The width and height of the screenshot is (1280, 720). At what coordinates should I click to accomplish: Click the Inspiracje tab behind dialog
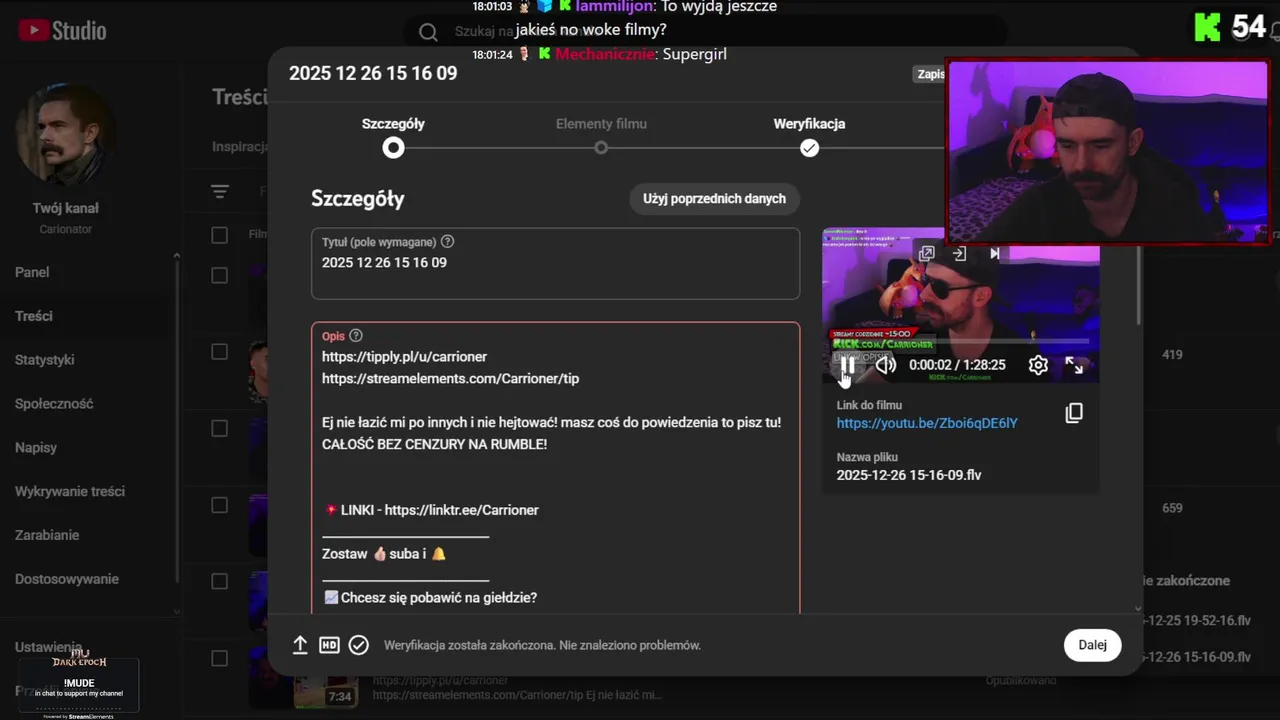(239, 147)
